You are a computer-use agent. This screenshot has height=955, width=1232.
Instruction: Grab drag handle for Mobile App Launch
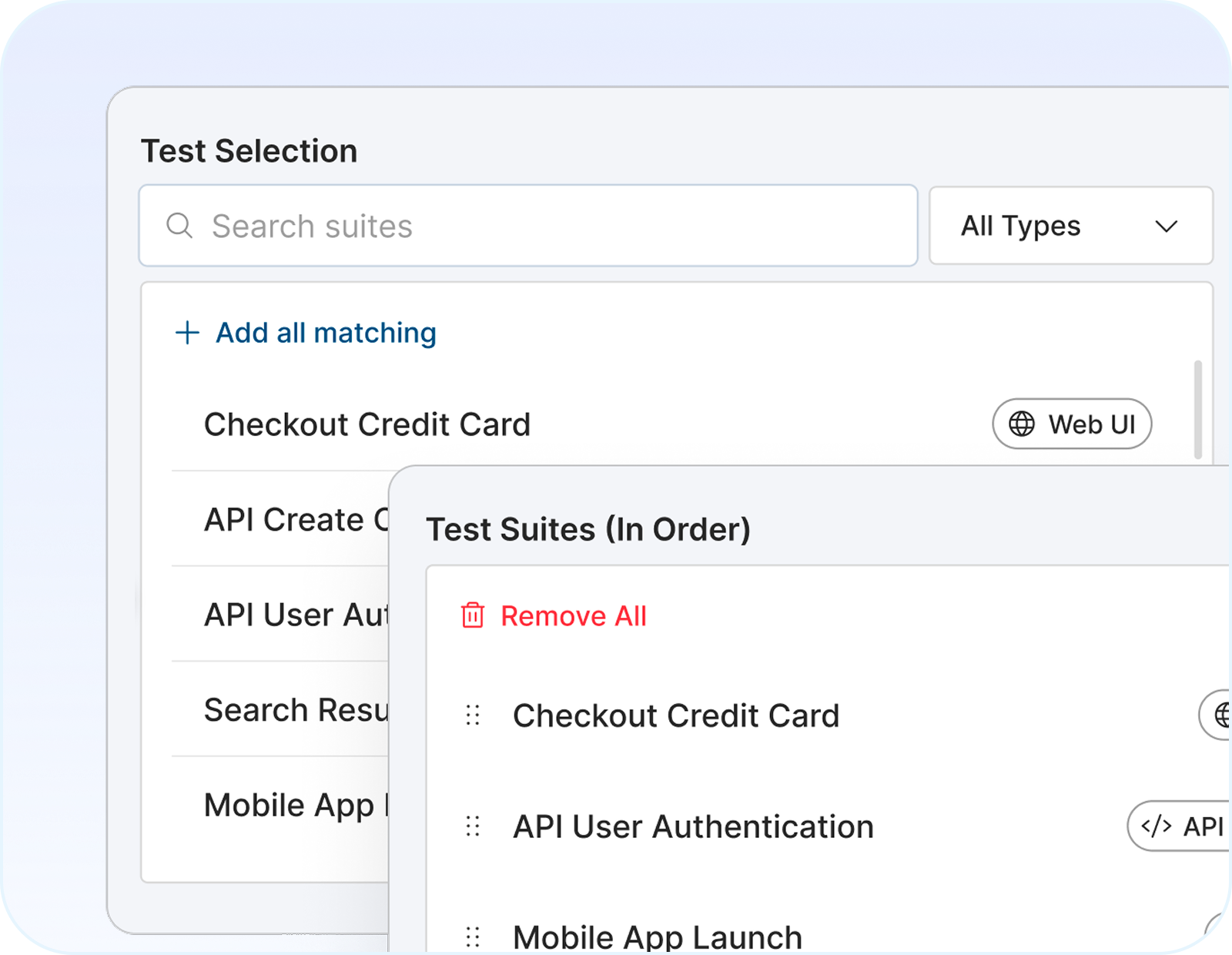[473, 937]
